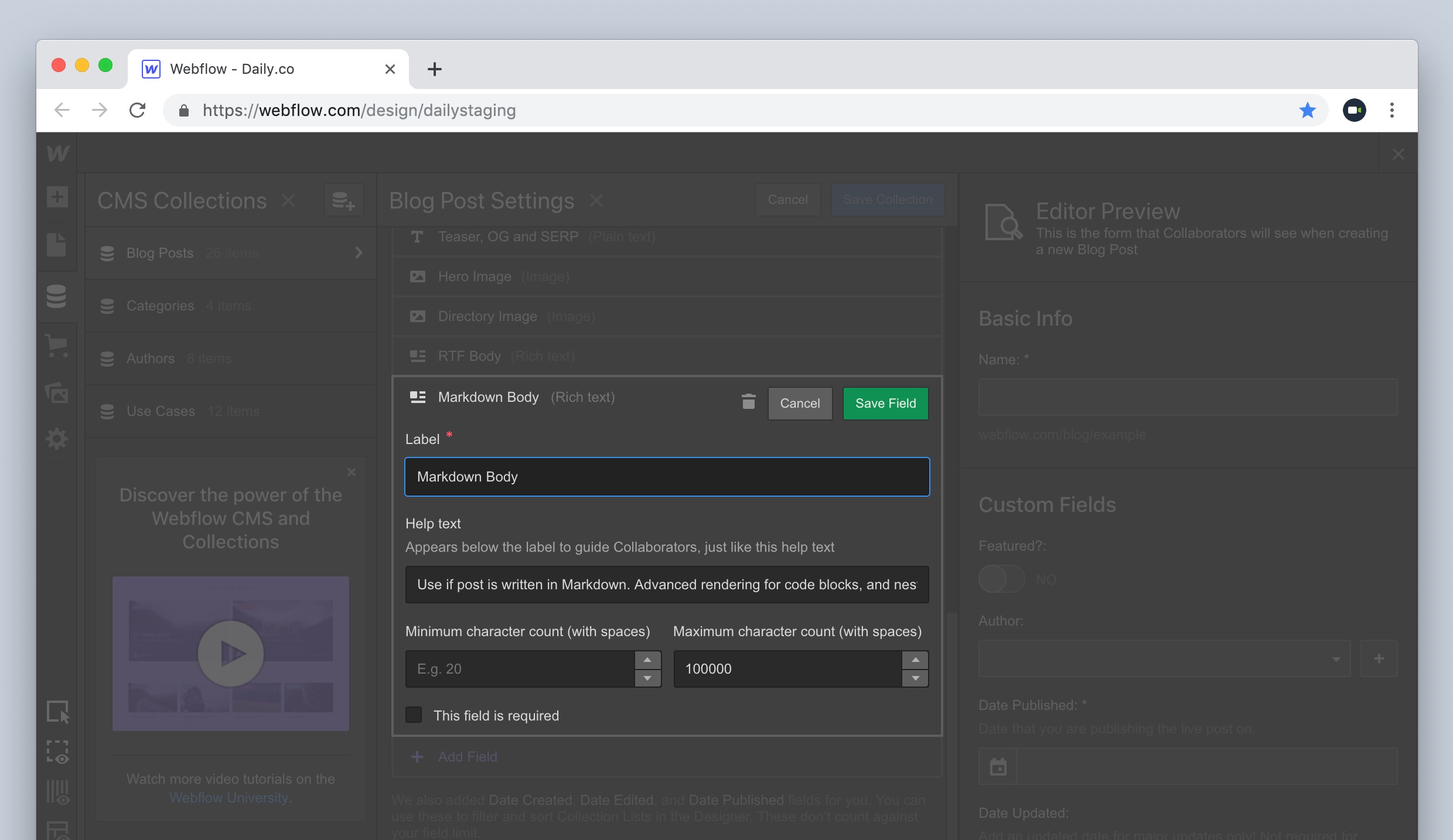Expand Blog Posts collection chevron
Image resolution: width=1453 pixels, height=840 pixels.
pyautogui.click(x=359, y=252)
